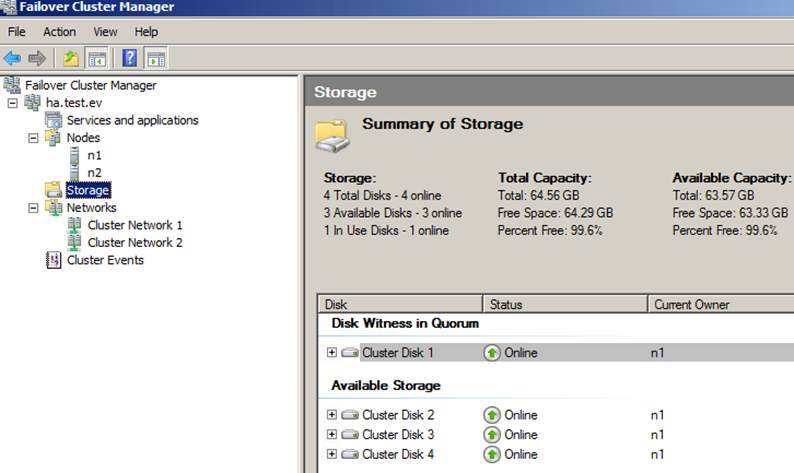Select node n2 in the tree

pyautogui.click(x=94, y=173)
